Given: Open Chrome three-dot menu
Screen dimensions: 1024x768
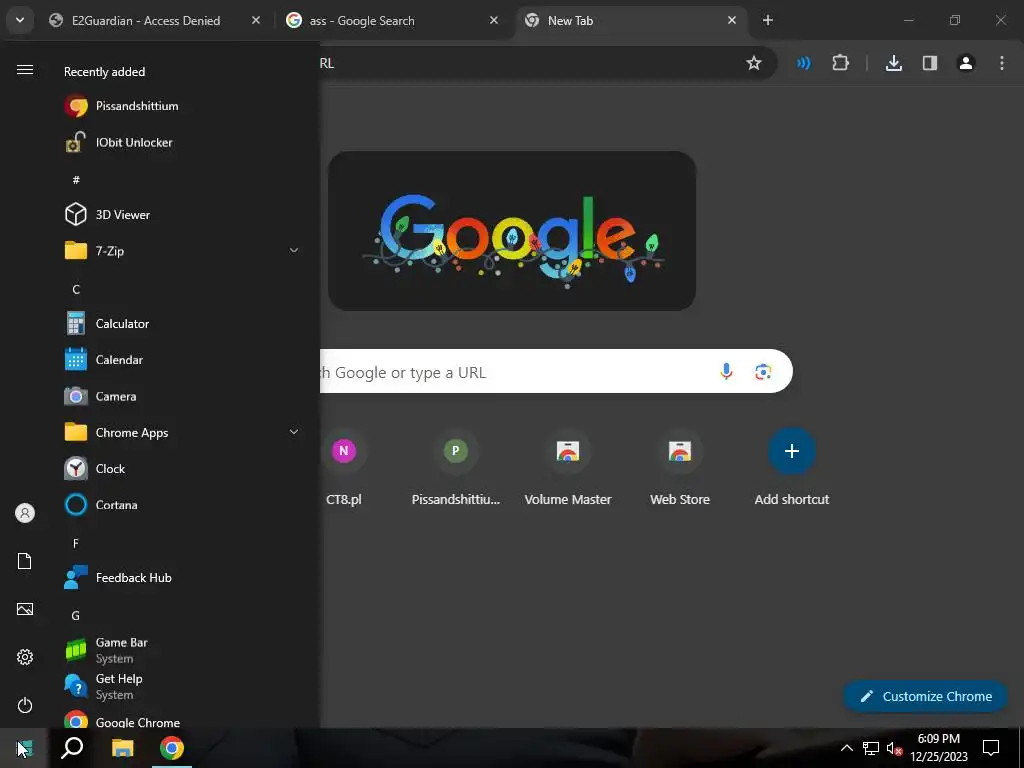Looking at the screenshot, I should pyautogui.click(x=1002, y=63).
